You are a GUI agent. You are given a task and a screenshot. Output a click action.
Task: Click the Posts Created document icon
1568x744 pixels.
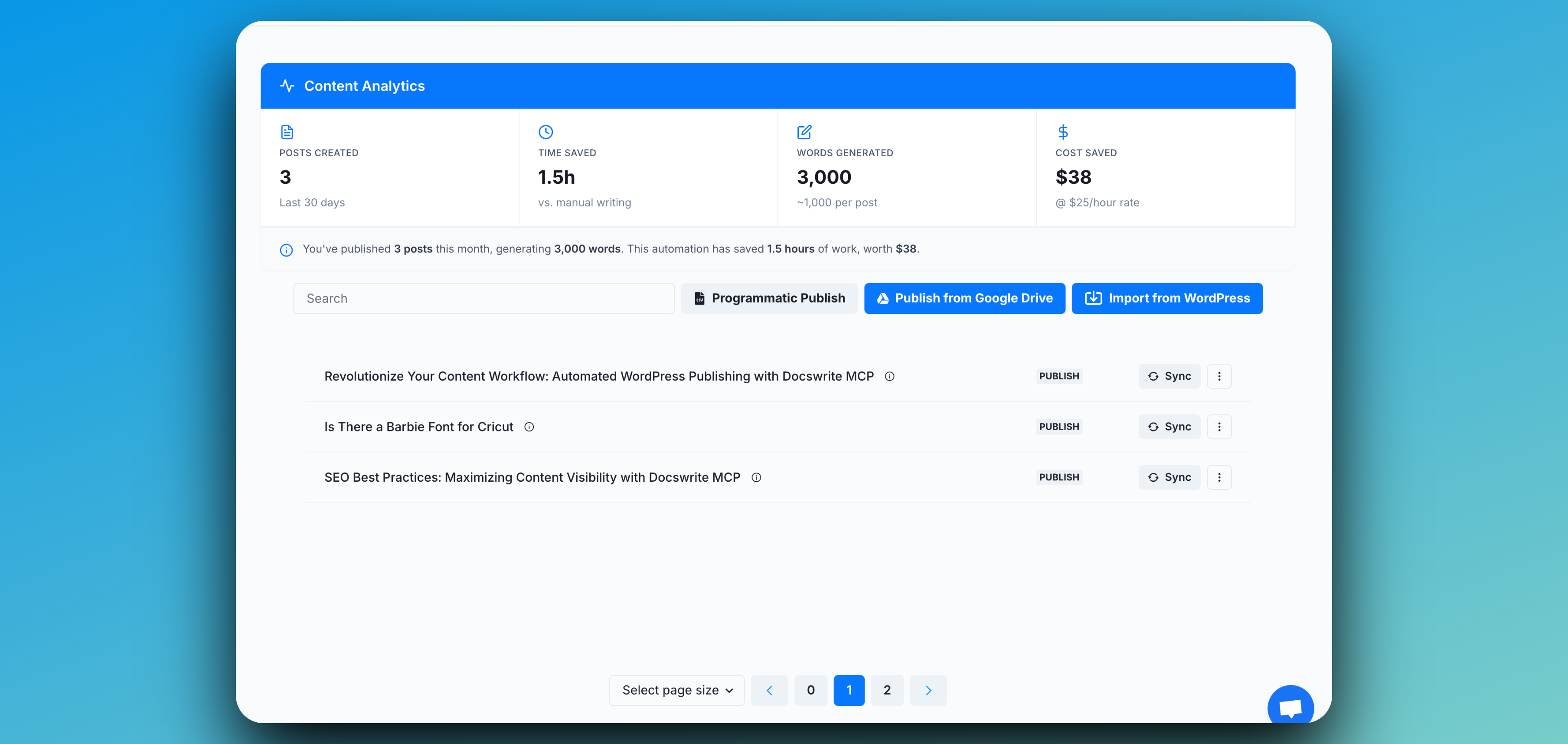click(x=287, y=131)
